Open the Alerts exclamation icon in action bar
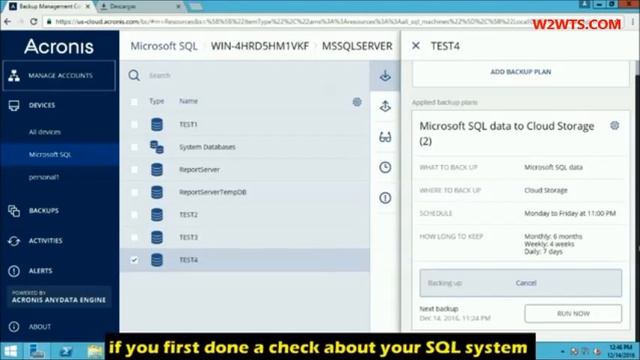The image size is (640, 360). click(385, 198)
